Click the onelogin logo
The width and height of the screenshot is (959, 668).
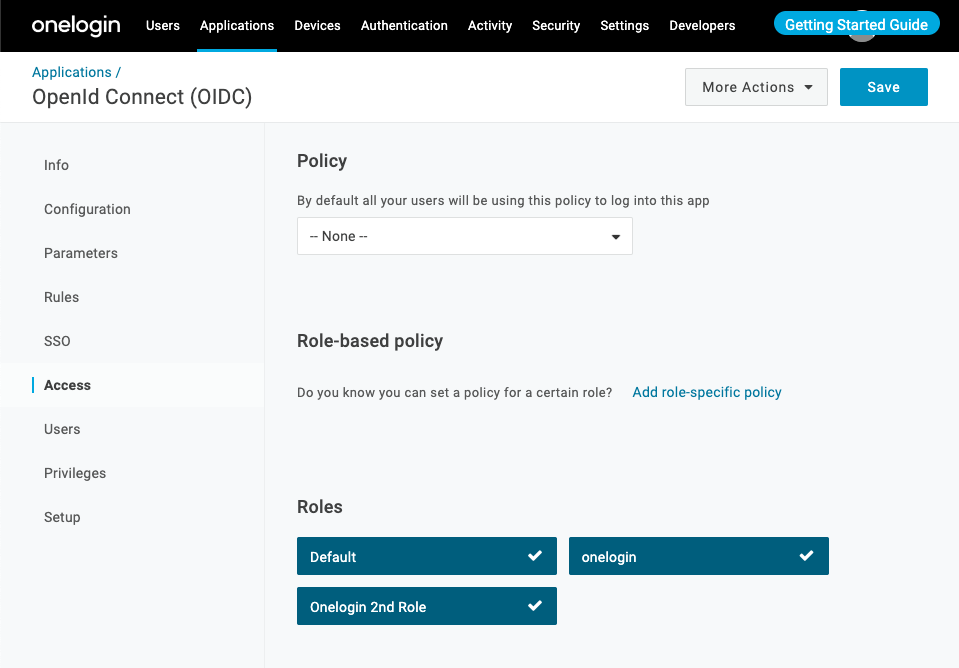[76, 25]
